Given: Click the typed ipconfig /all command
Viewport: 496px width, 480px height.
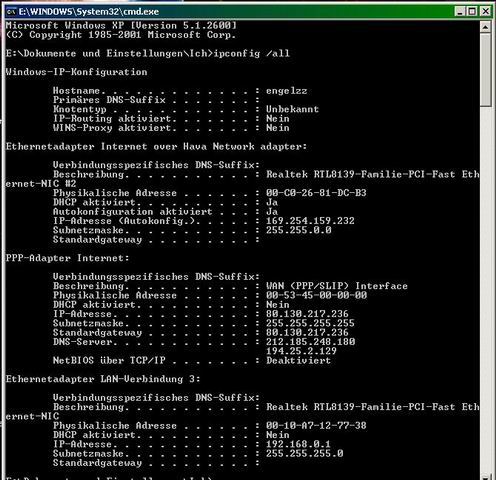Looking at the screenshot, I should [x=252, y=53].
